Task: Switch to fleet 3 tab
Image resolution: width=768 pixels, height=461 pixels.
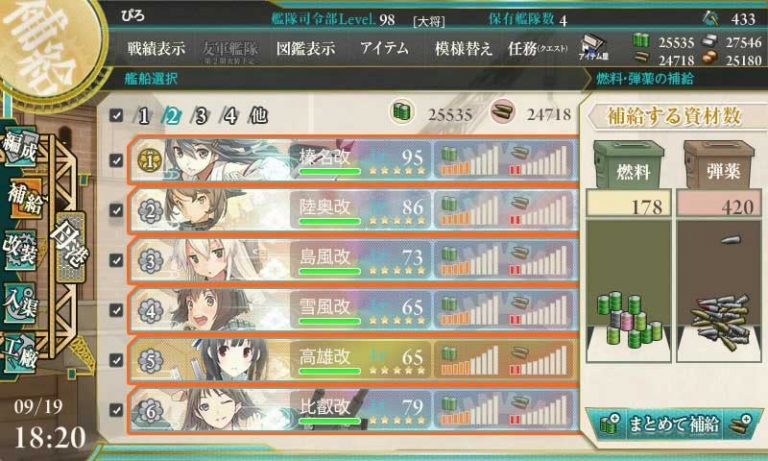Action: coord(201,116)
